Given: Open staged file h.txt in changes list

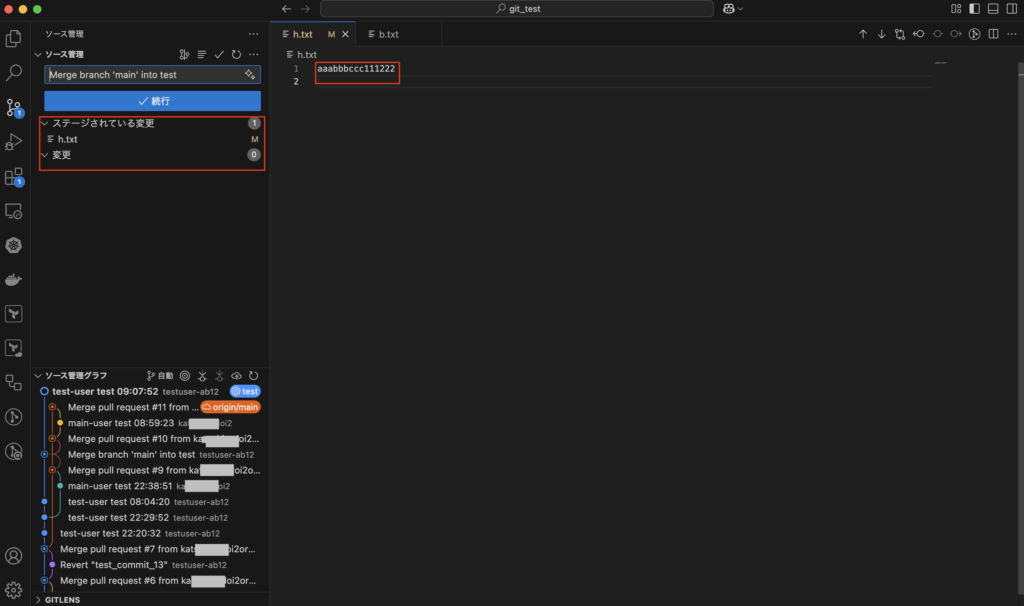Looking at the screenshot, I should click(152, 139).
